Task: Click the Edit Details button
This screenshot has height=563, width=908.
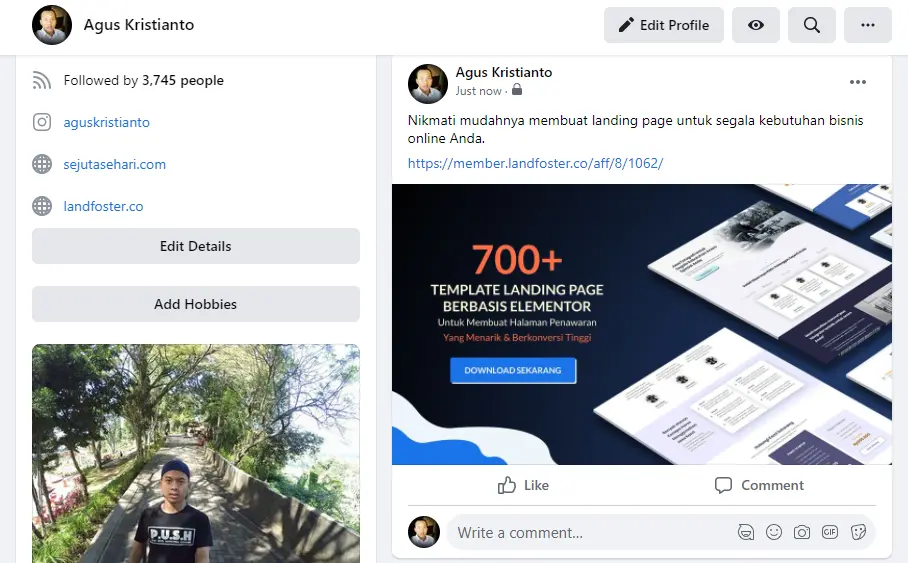Action: [196, 246]
